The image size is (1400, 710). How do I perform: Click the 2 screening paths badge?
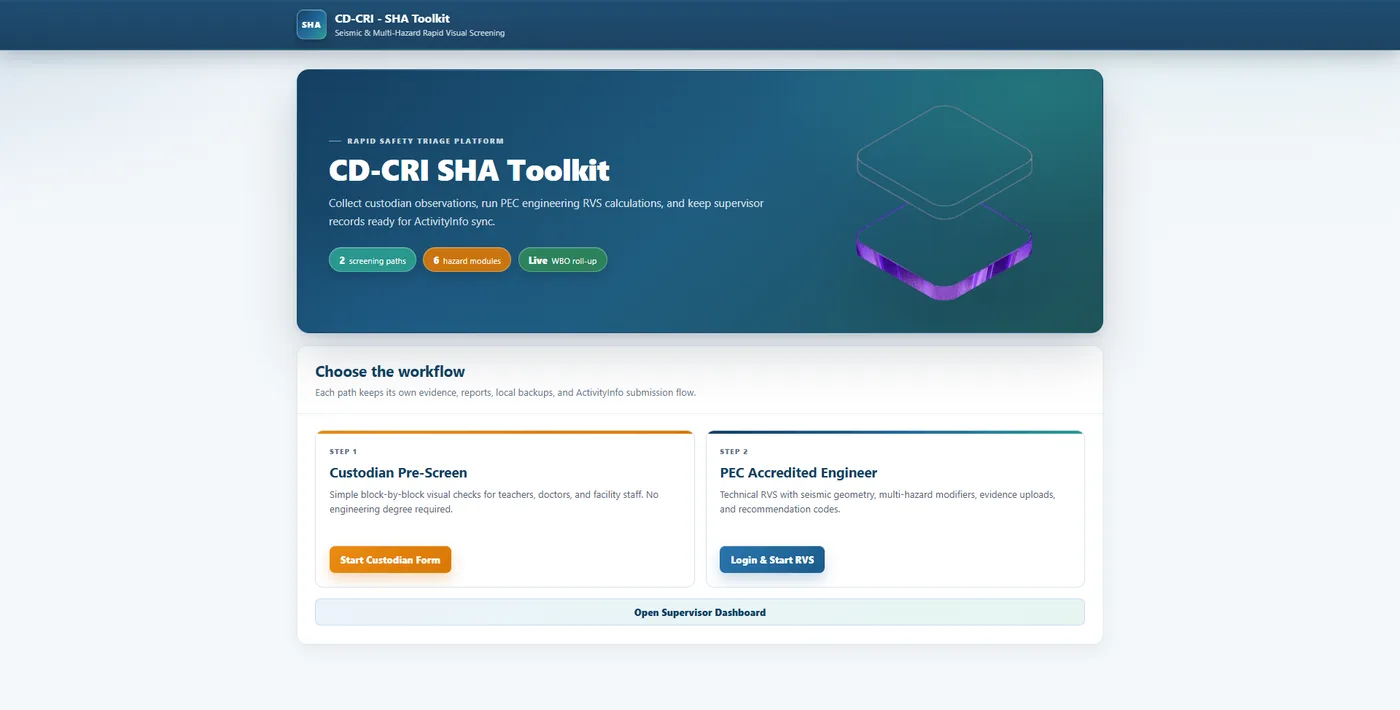pyautogui.click(x=372, y=260)
